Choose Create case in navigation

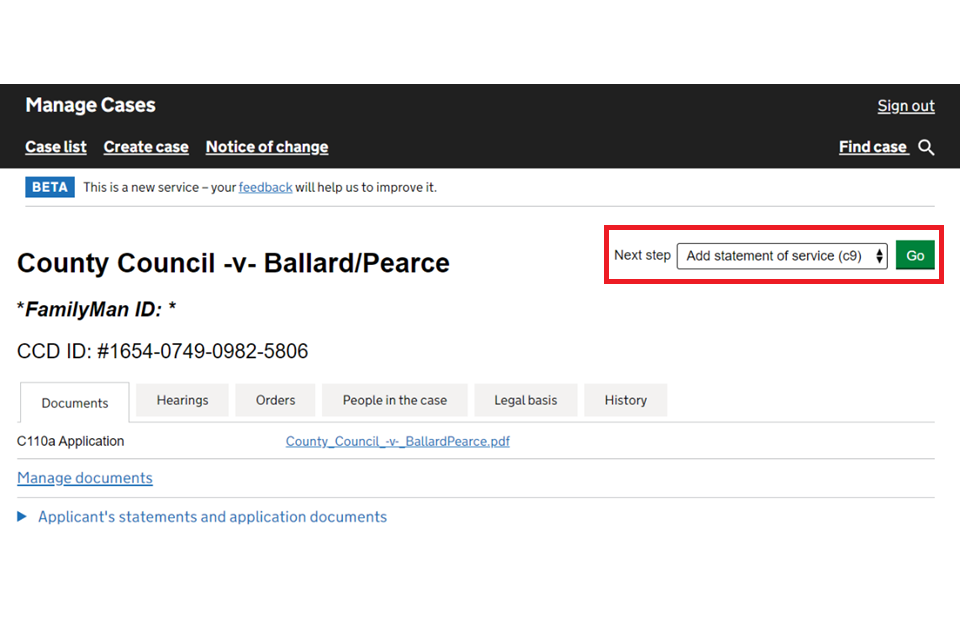tap(146, 147)
